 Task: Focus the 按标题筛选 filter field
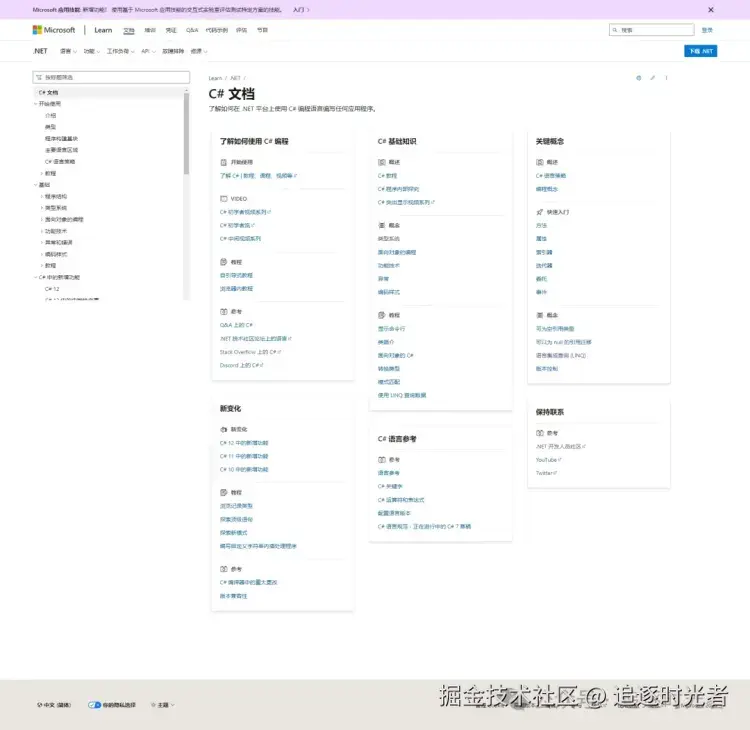point(111,77)
